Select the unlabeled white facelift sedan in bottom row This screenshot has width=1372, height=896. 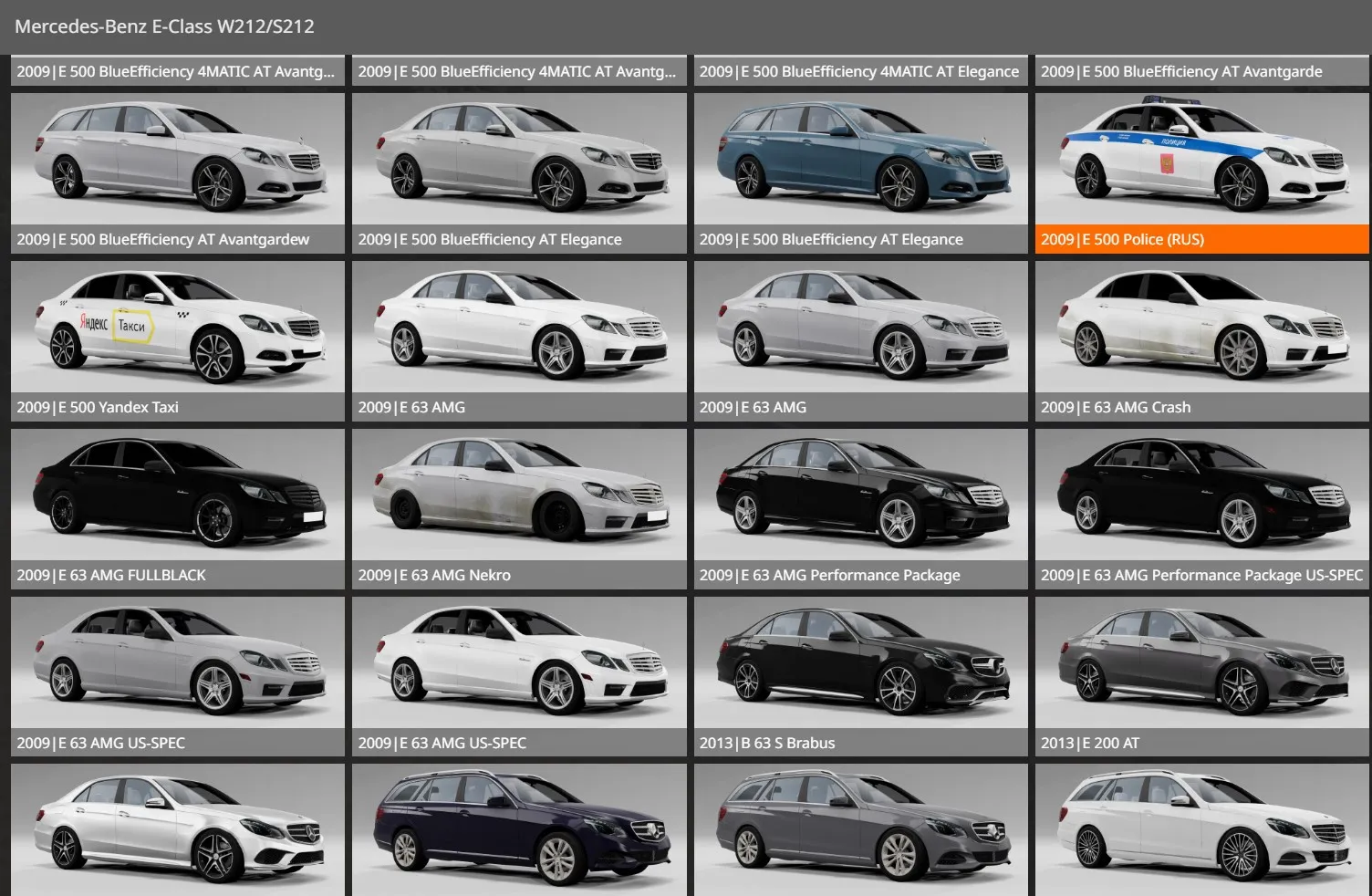(178, 830)
